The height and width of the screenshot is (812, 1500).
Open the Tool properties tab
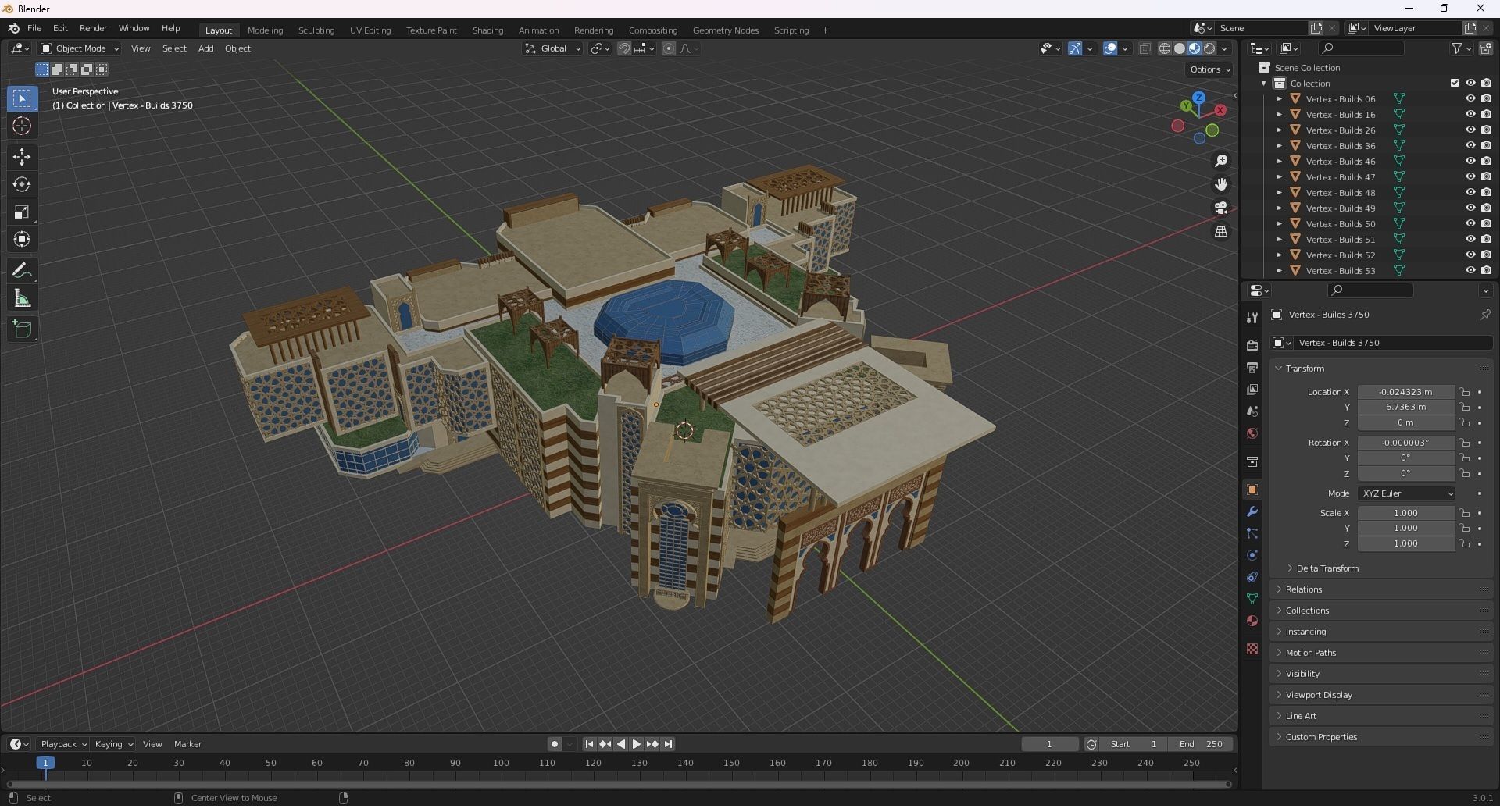(x=1252, y=318)
